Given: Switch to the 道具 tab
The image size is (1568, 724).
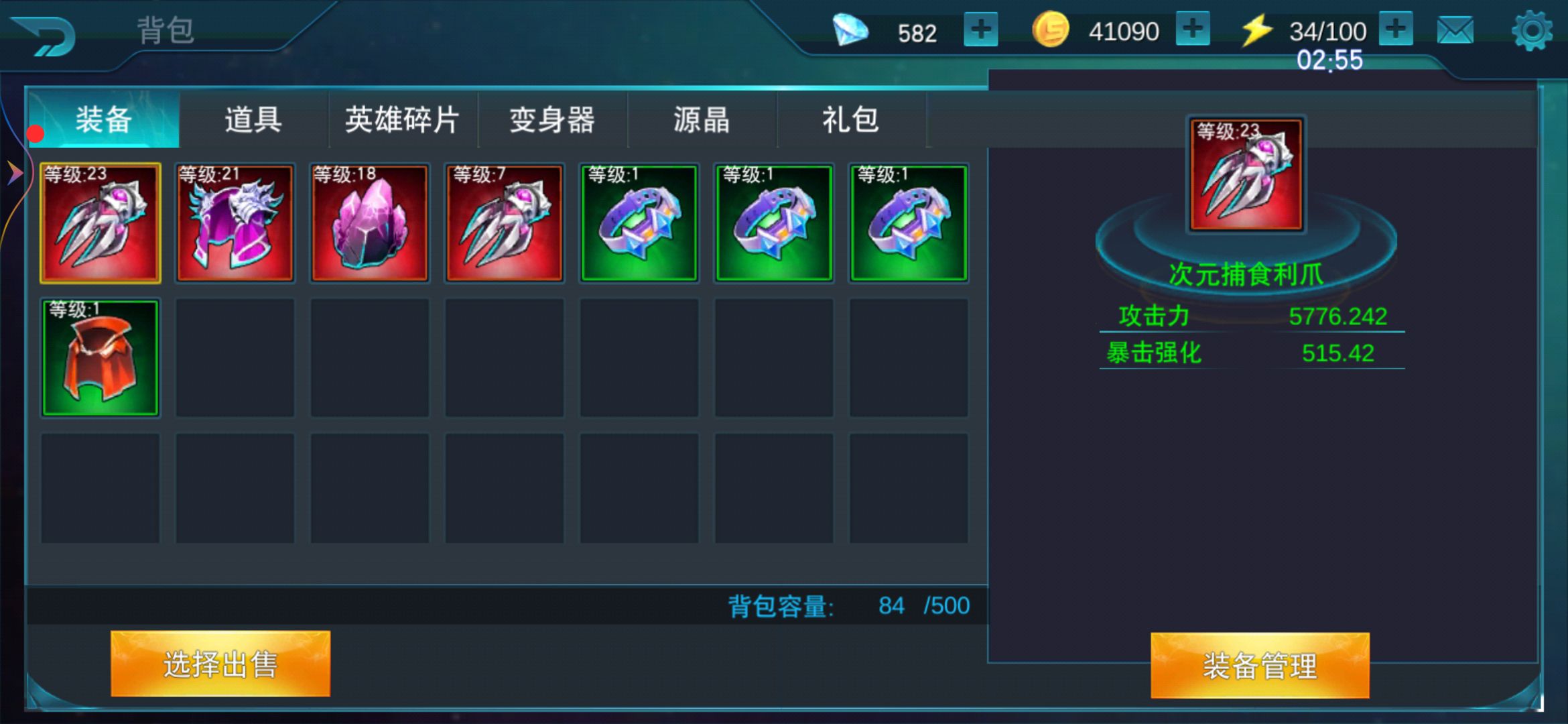Looking at the screenshot, I should [x=253, y=120].
